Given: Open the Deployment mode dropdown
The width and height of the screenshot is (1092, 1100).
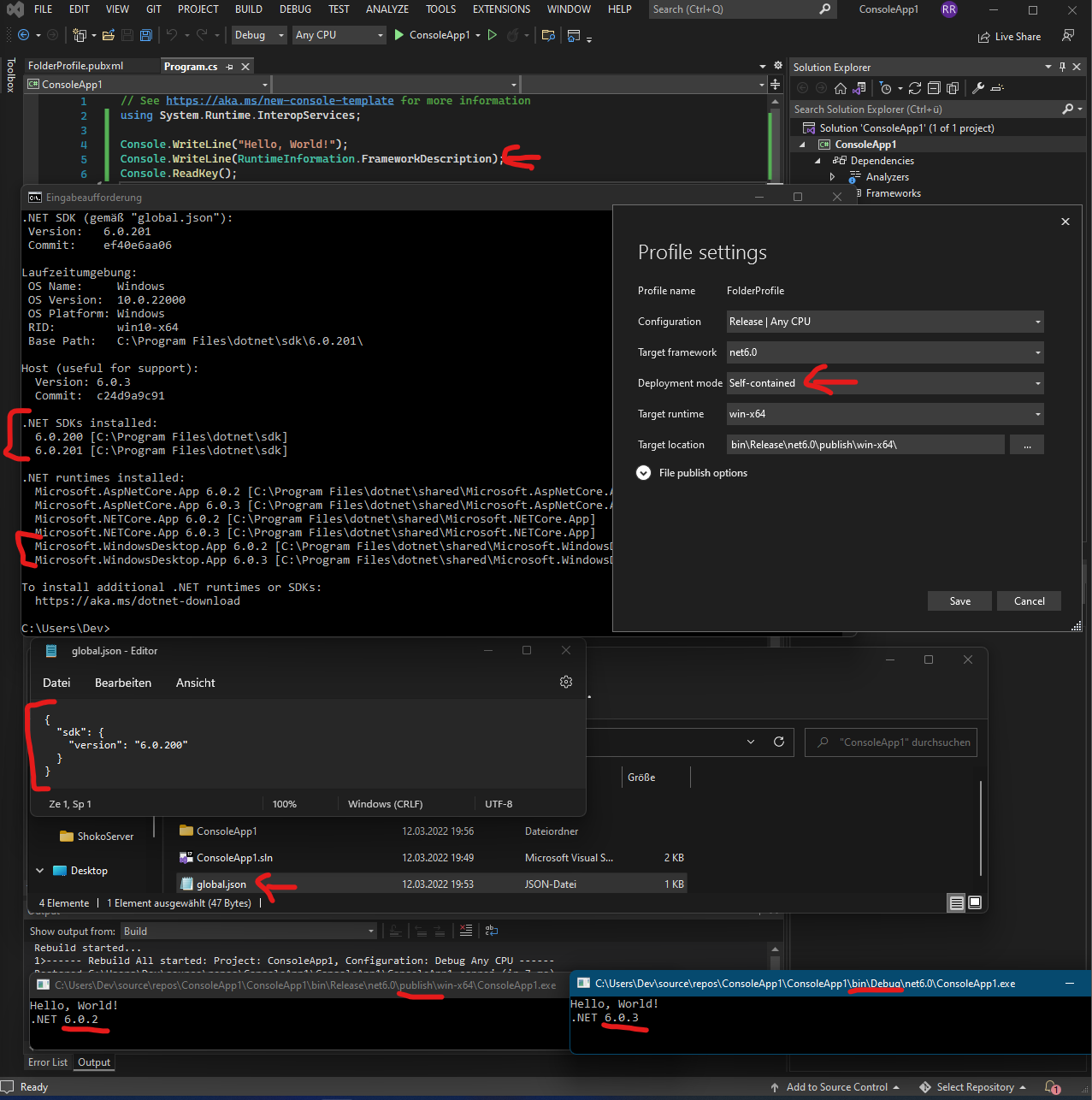Looking at the screenshot, I should click(1036, 383).
